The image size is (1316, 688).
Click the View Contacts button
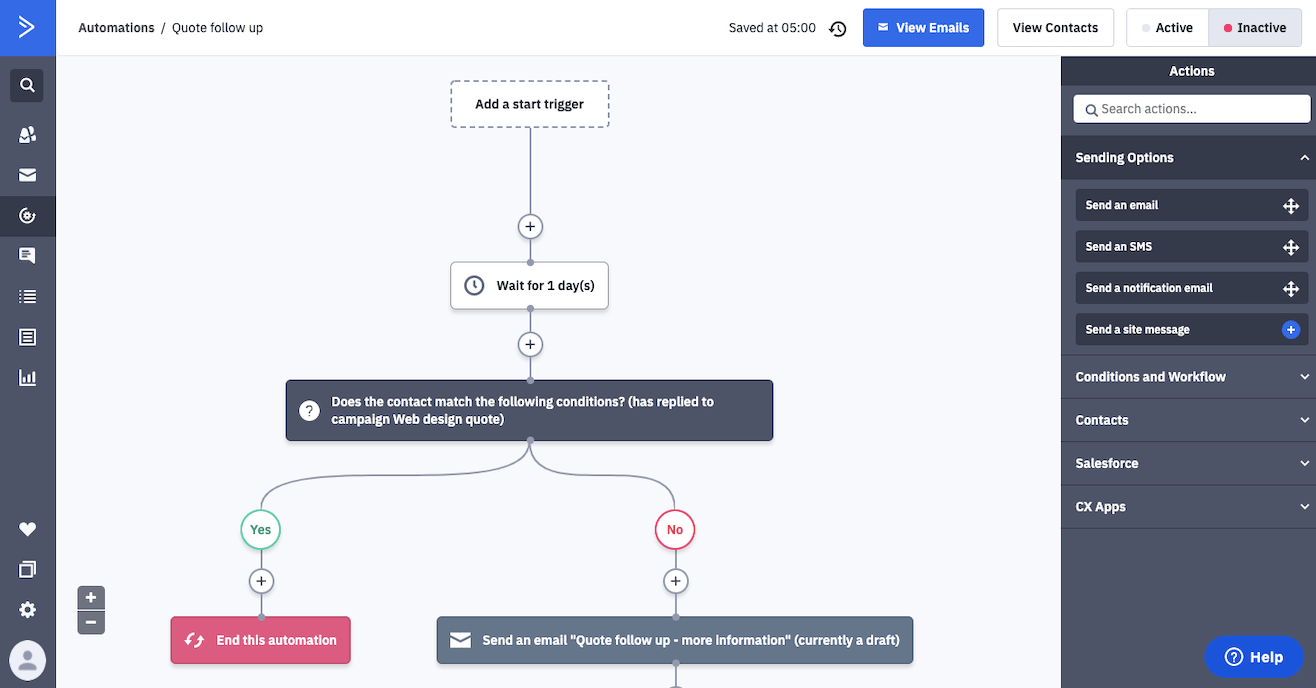point(1055,27)
